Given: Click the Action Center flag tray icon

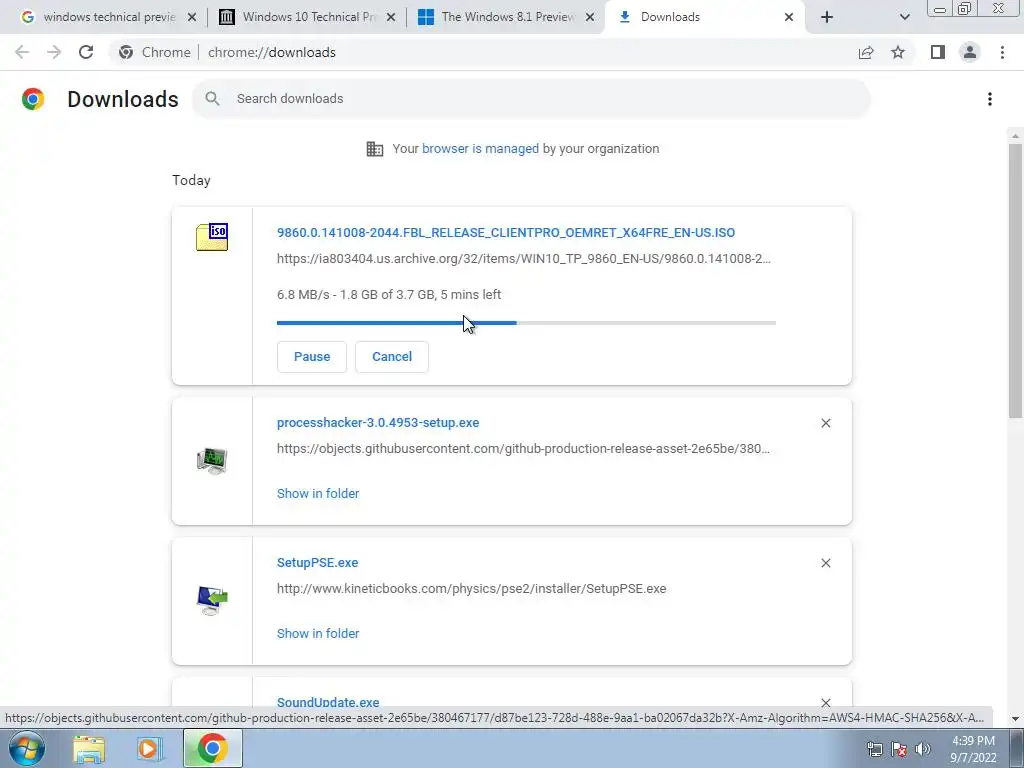Looking at the screenshot, I should pos(899,749).
